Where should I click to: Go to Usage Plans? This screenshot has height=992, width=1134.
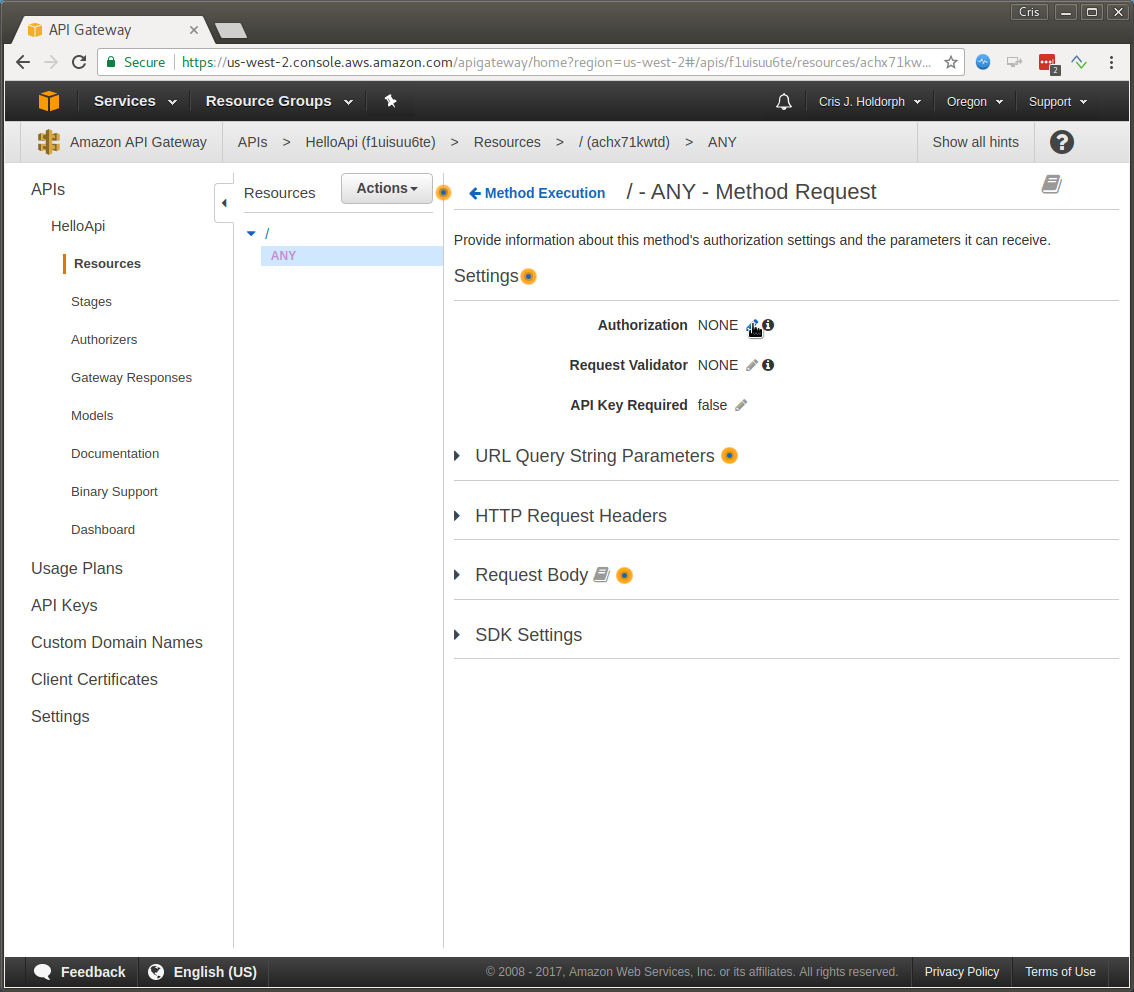pyautogui.click(x=77, y=568)
